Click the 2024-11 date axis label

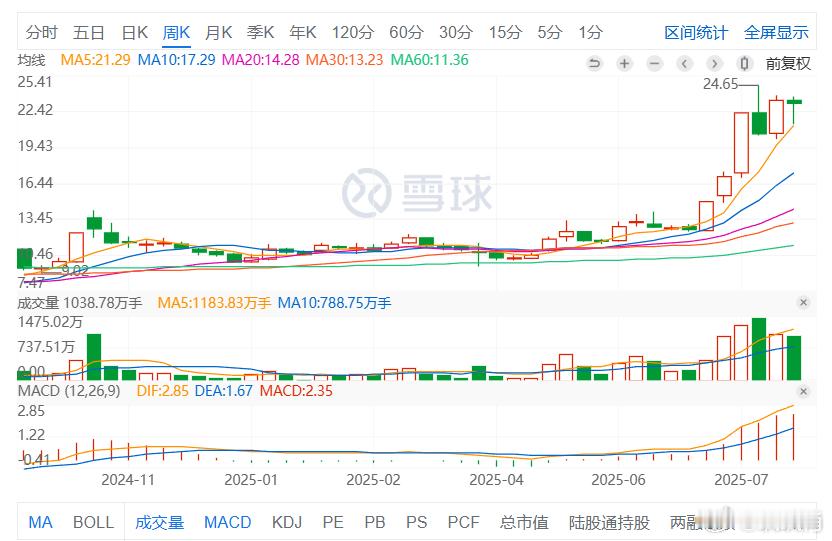click(x=128, y=480)
